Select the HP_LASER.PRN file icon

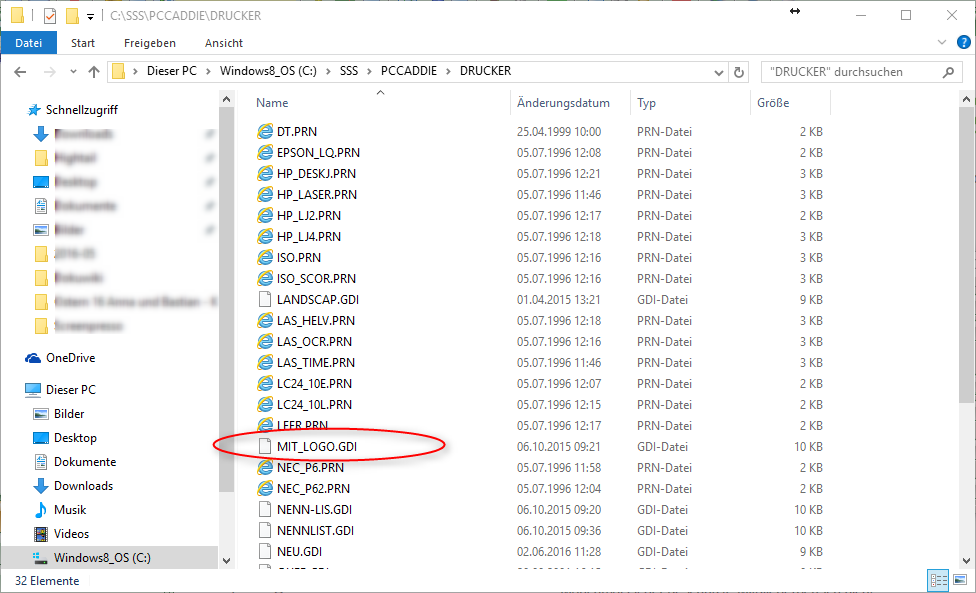tap(265, 195)
